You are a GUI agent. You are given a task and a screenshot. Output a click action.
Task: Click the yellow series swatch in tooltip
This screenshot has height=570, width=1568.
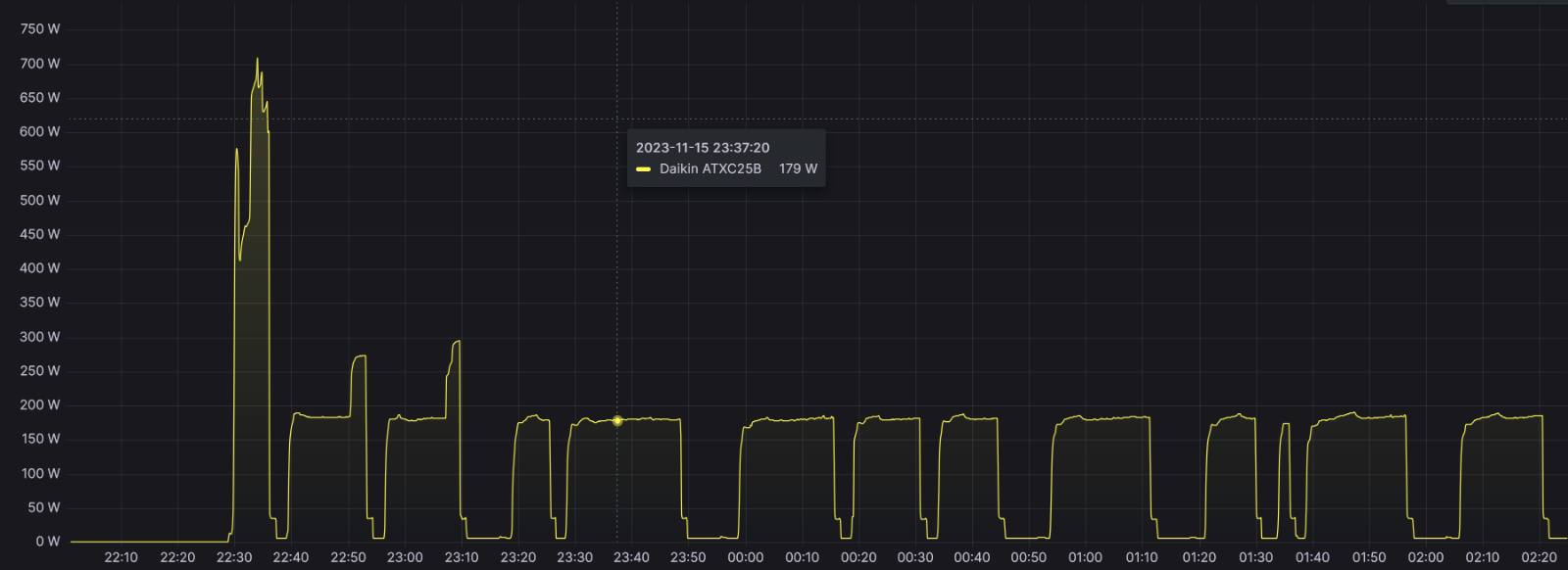point(643,169)
